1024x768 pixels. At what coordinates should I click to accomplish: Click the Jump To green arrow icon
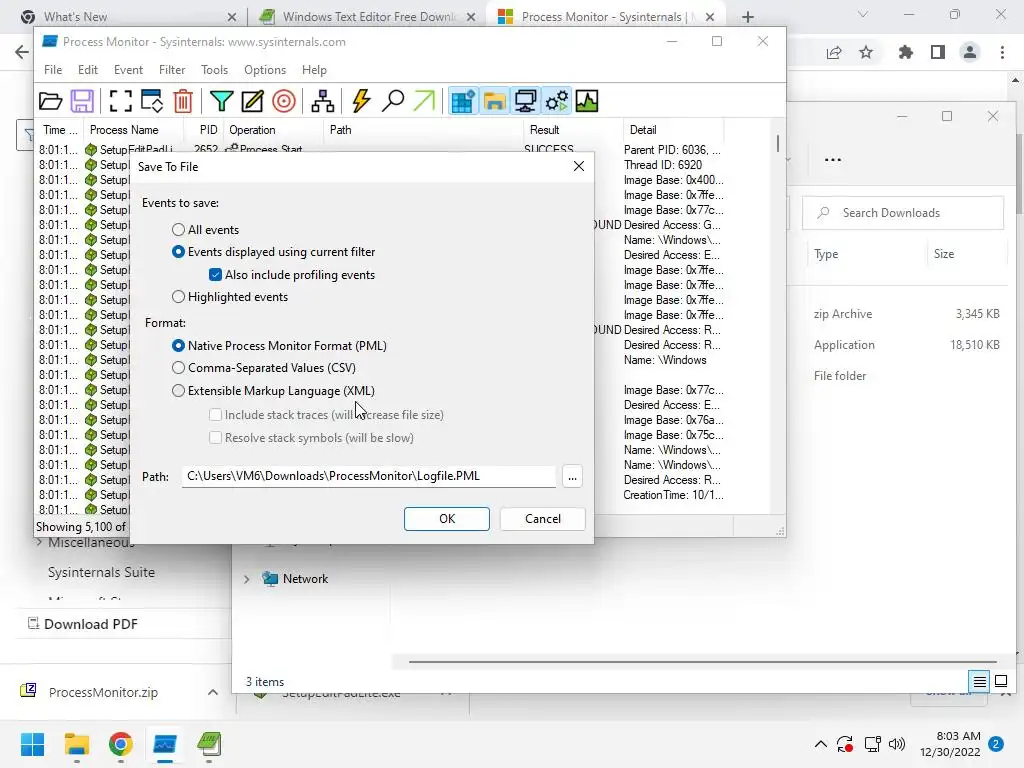coord(424,101)
